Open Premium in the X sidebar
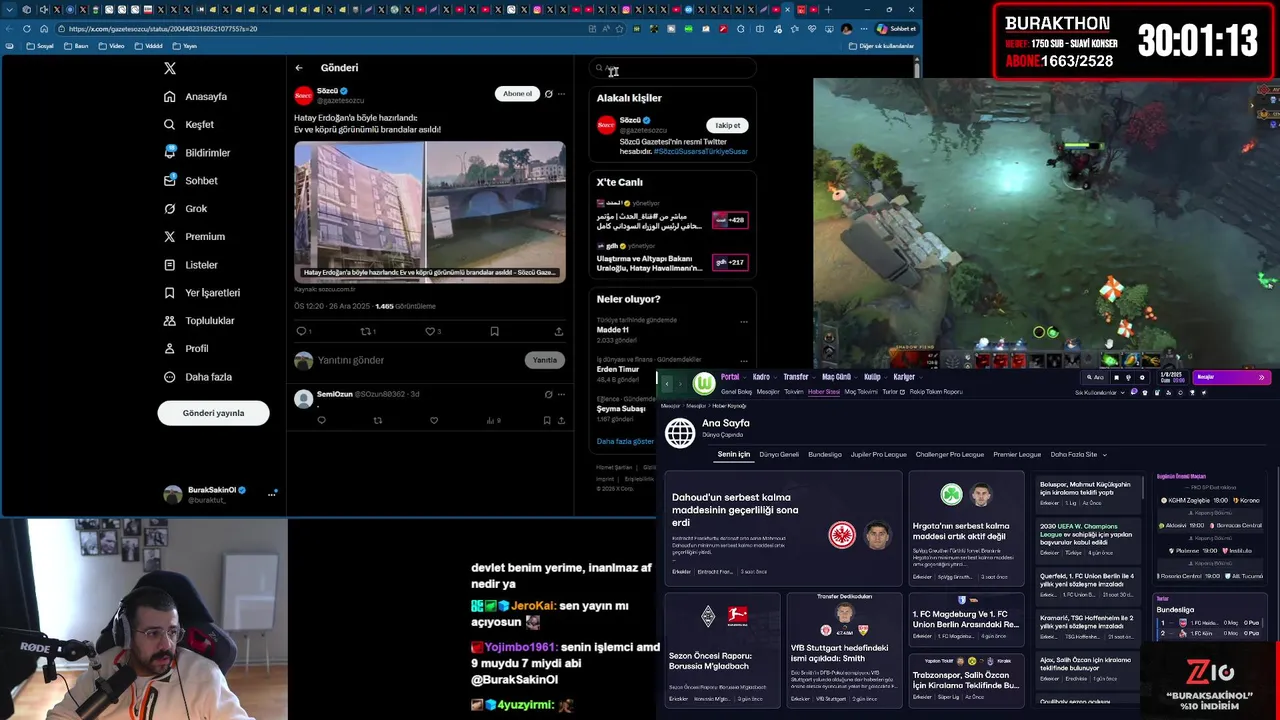The width and height of the screenshot is (1280, 720). pyautogui.click(x=194, y=237)
